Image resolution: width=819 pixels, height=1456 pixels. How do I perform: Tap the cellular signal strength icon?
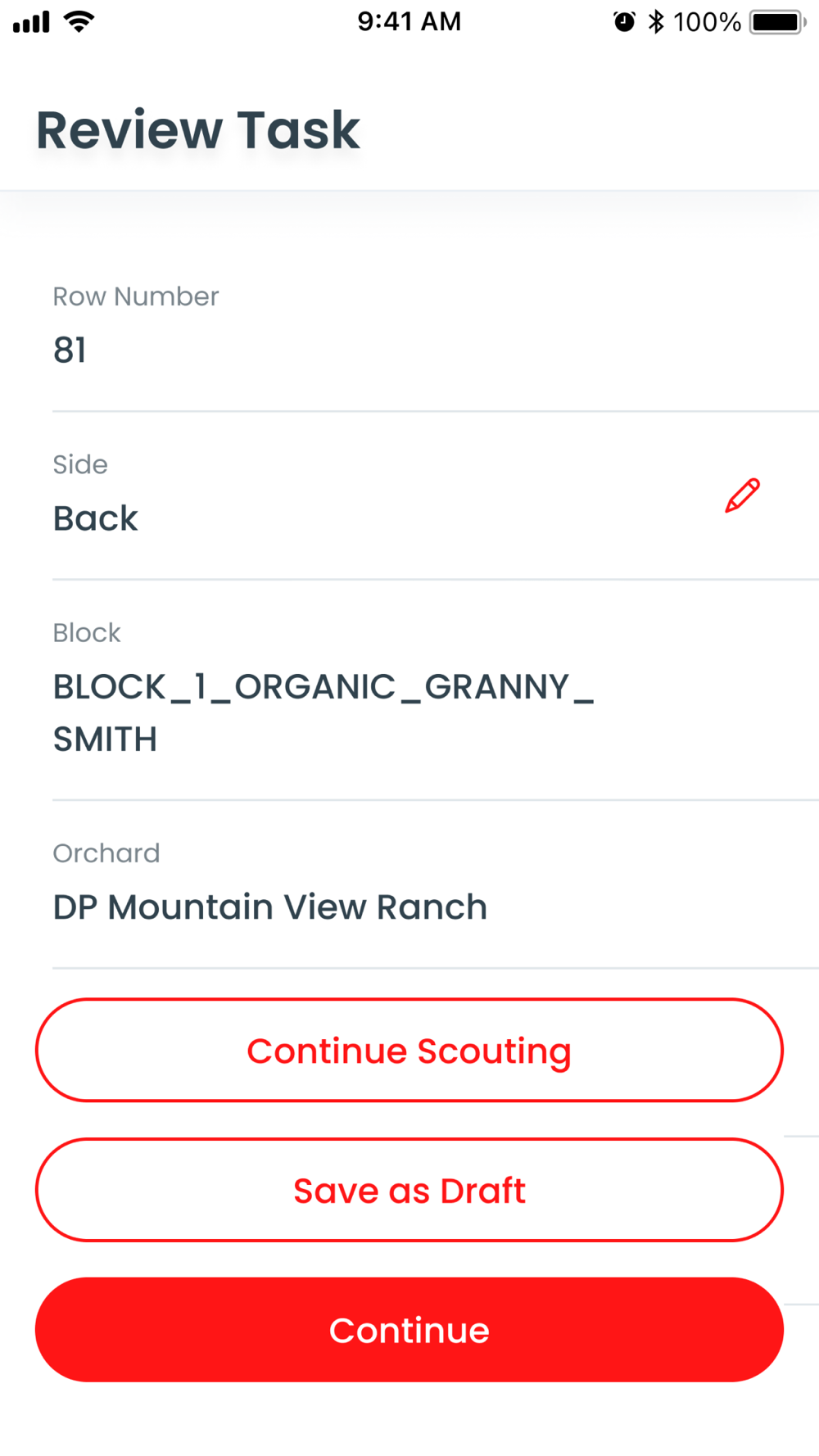[31, 22]
